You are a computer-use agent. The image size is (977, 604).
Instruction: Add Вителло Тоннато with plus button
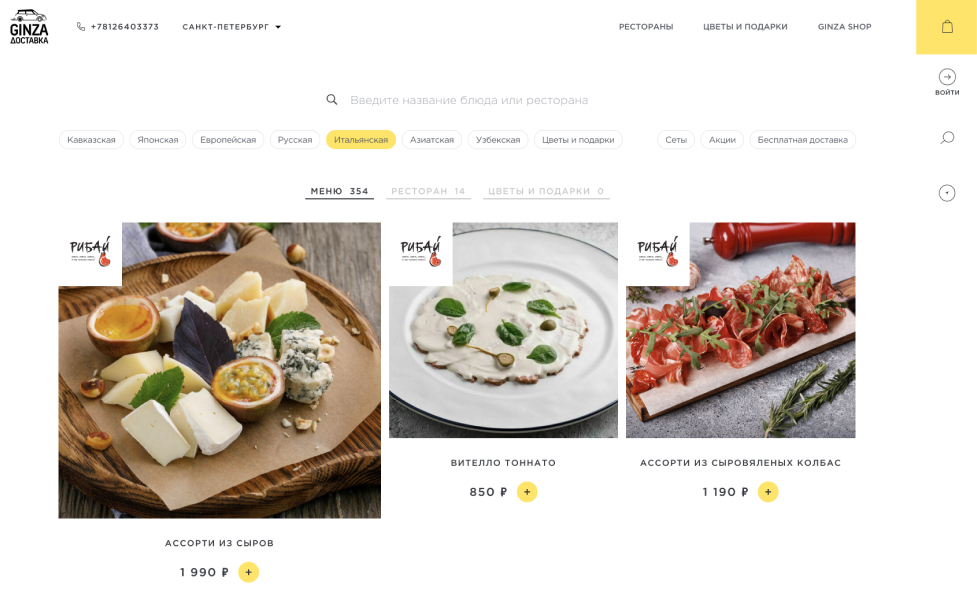[x=527, y=492]
